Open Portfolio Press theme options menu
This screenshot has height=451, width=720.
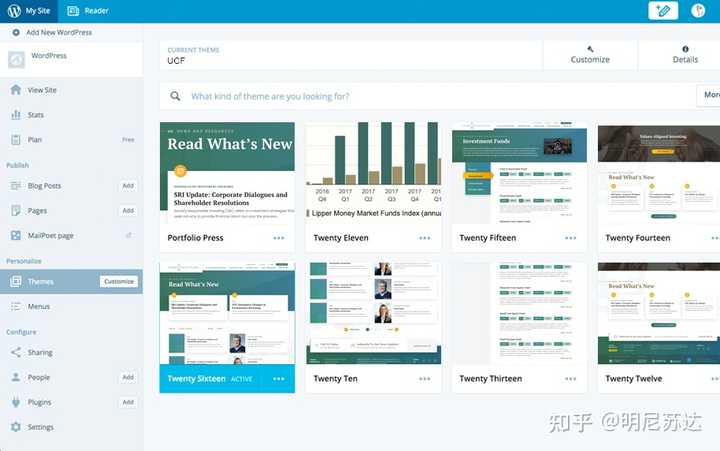pyautogui.click(x=279, y=238)
